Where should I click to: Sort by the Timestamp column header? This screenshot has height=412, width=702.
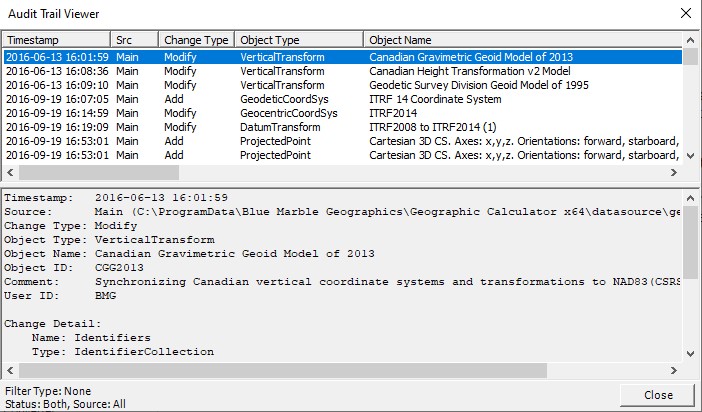click(56, 40)
